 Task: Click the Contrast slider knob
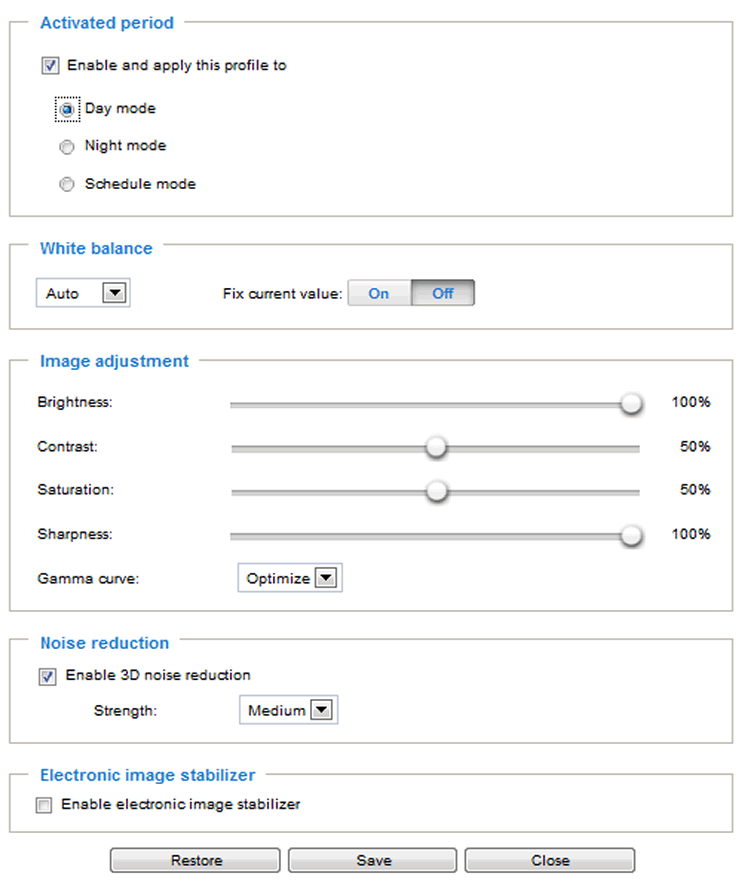[436, 447]
